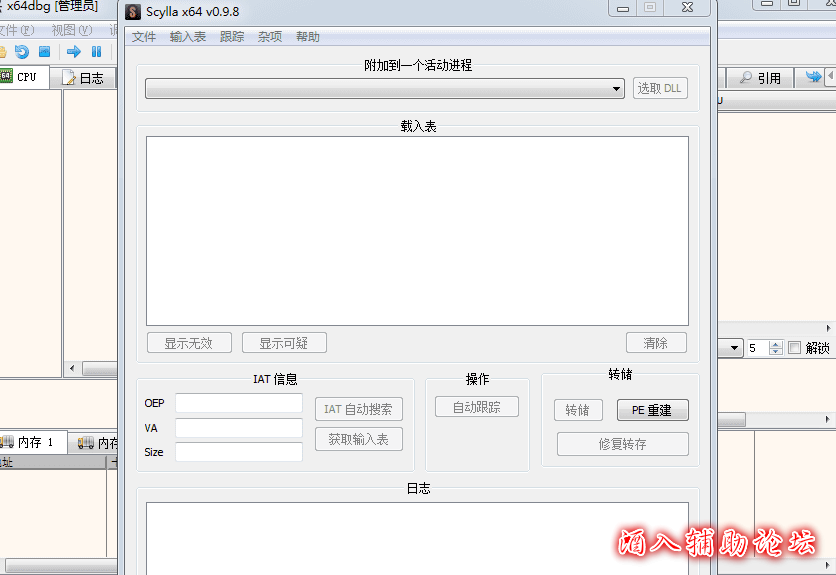Open the 视图 menu in x64dbg
This screenshot has width=836, height=575.
point(72,30)
